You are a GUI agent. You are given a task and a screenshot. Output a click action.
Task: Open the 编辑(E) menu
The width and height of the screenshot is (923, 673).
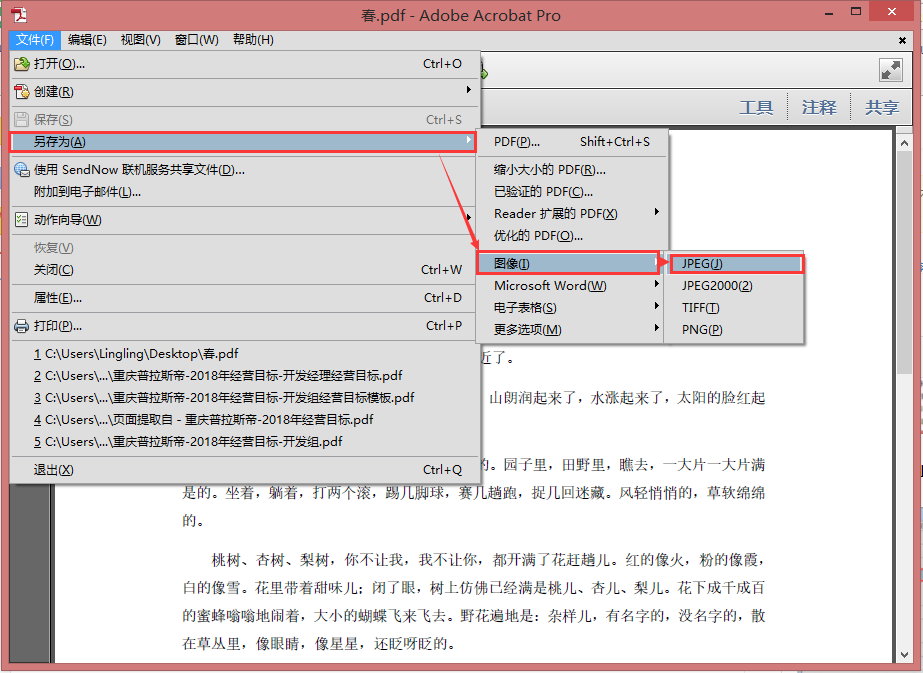tap(87, 39)
